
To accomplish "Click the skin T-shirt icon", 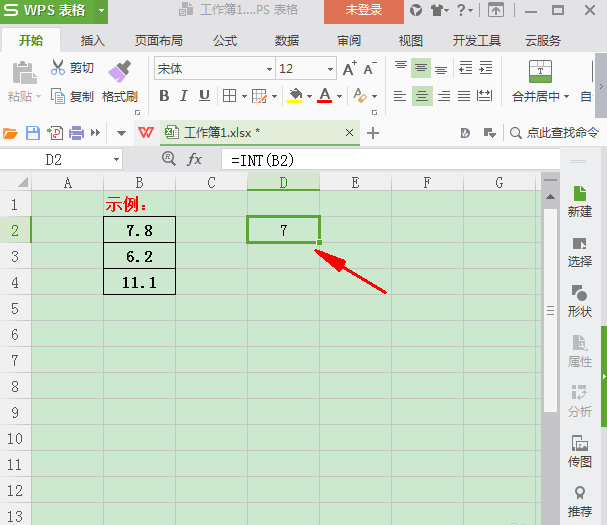I will tap(437, 10).
